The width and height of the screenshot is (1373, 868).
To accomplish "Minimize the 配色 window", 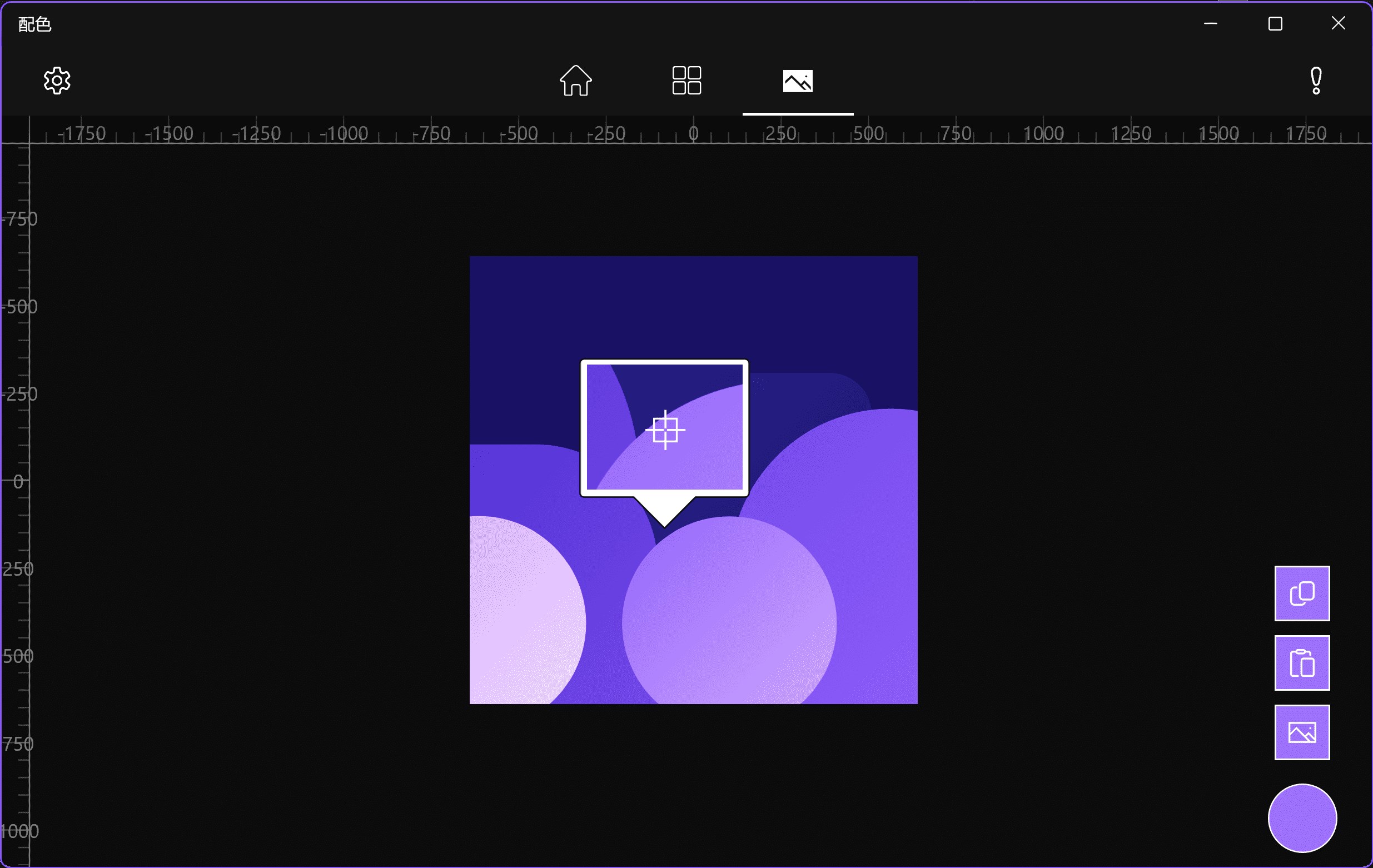I will (x=1211, y=23).
